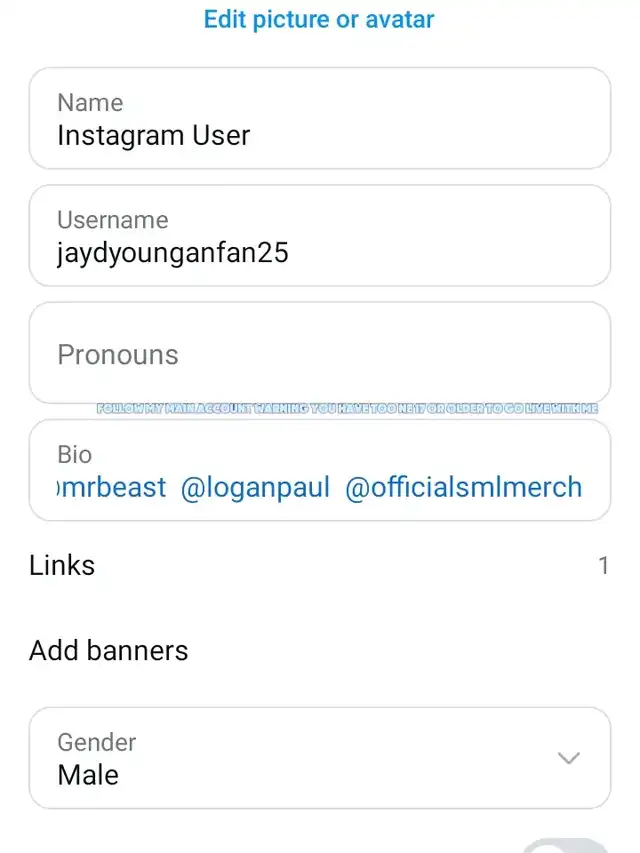Screen dimensions: 640x853
Task: Select the Instagram User name text
Action: (153, 135)
